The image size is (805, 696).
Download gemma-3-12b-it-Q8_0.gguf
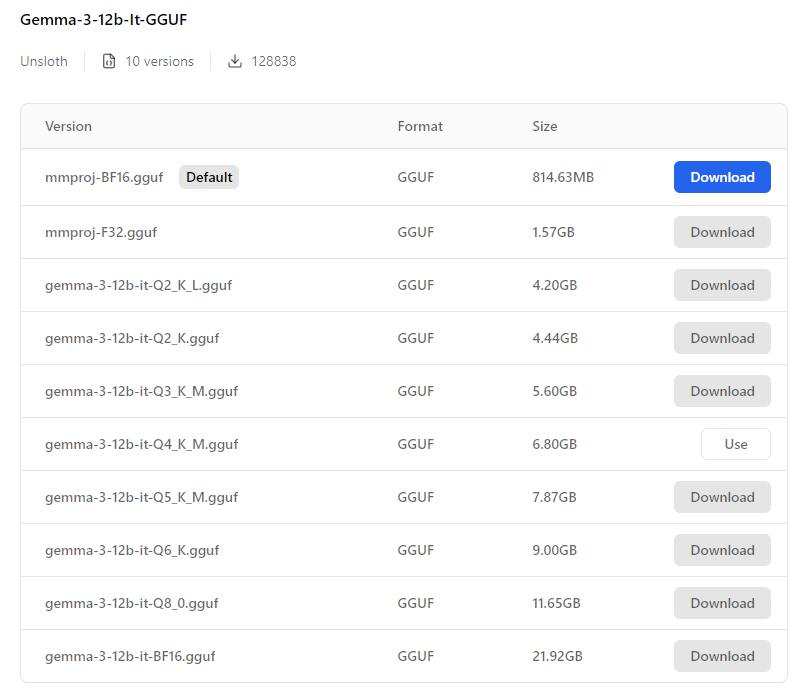coord(722,603)
